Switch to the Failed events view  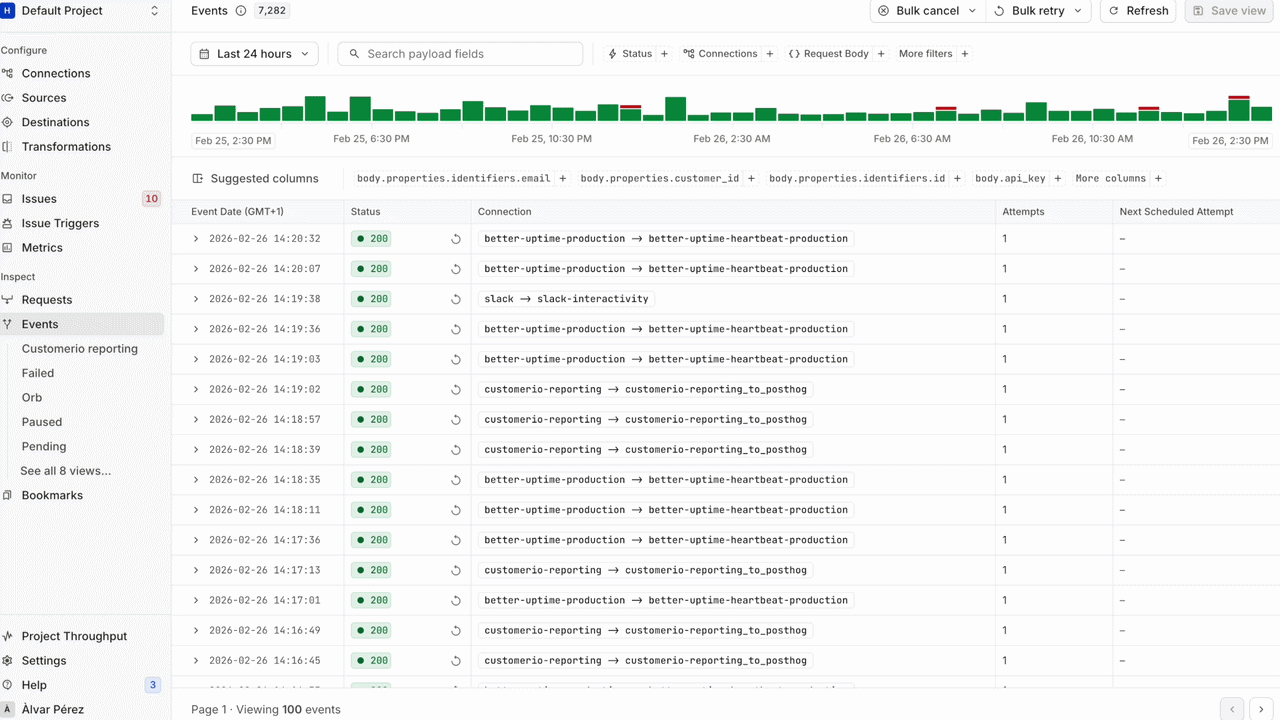[37, 372]
